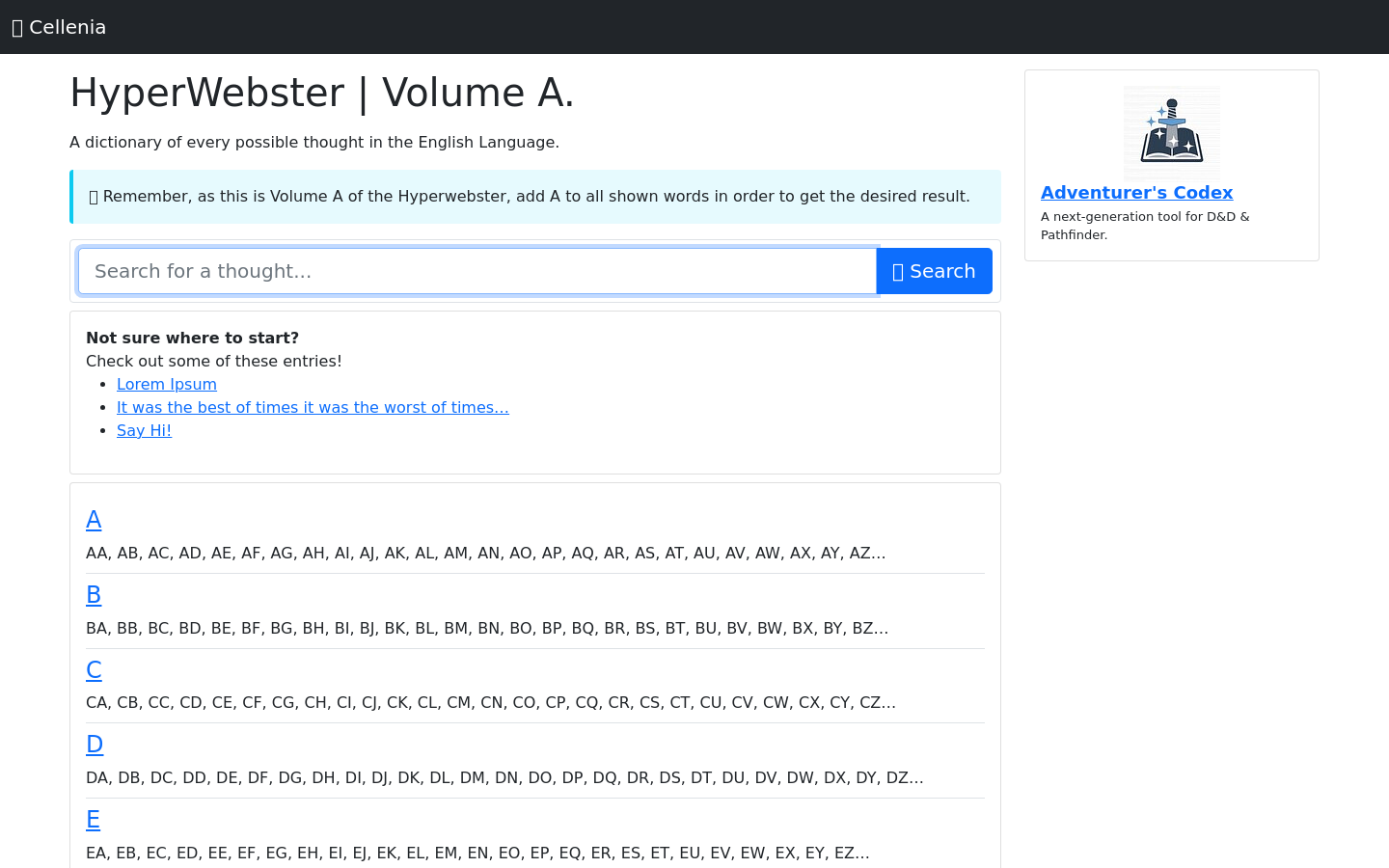Click the Cellenia logo icon in navbar
The image size is (1389, 868).
[x=17, y=28]
